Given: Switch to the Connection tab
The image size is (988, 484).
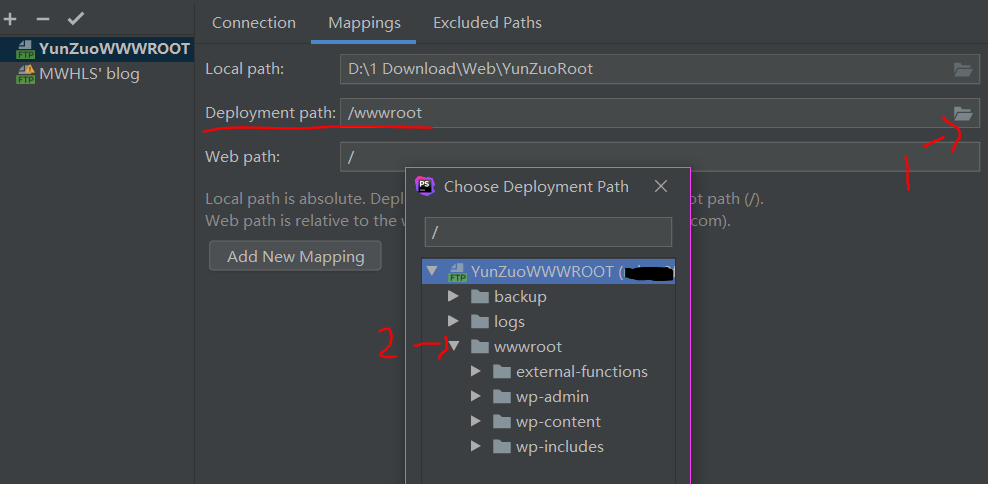Looking at the screenshot, I should point(254,23).
